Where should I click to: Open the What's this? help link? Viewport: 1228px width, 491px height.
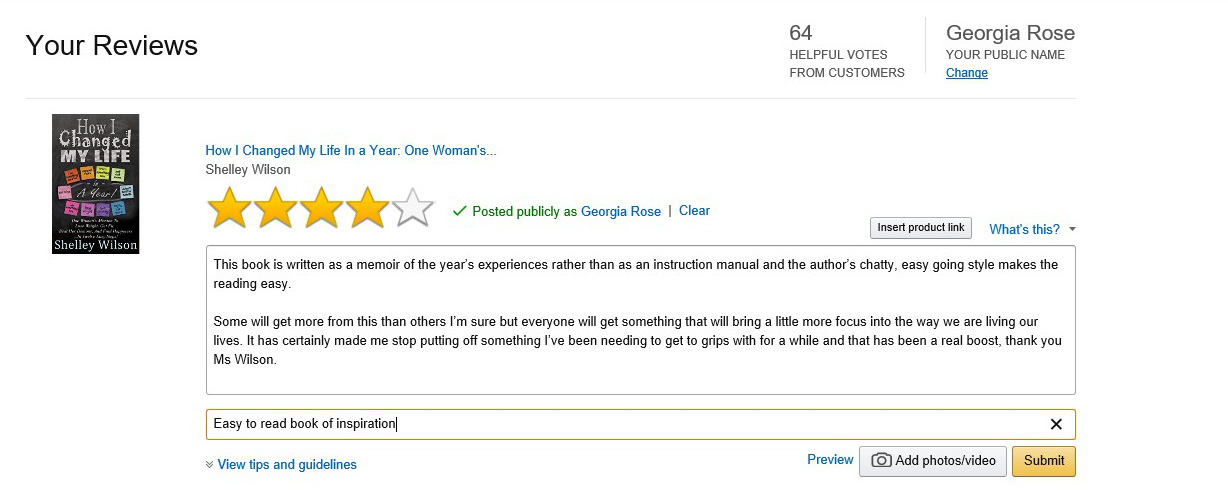(x=1024, y=229)
